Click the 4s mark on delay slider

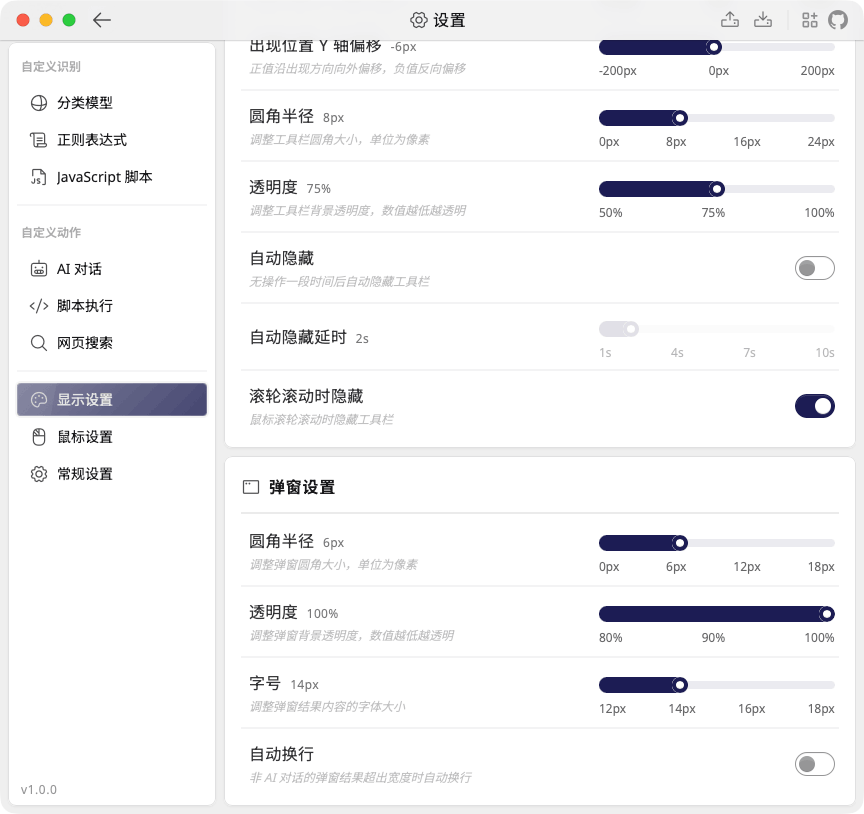point(677,353)
